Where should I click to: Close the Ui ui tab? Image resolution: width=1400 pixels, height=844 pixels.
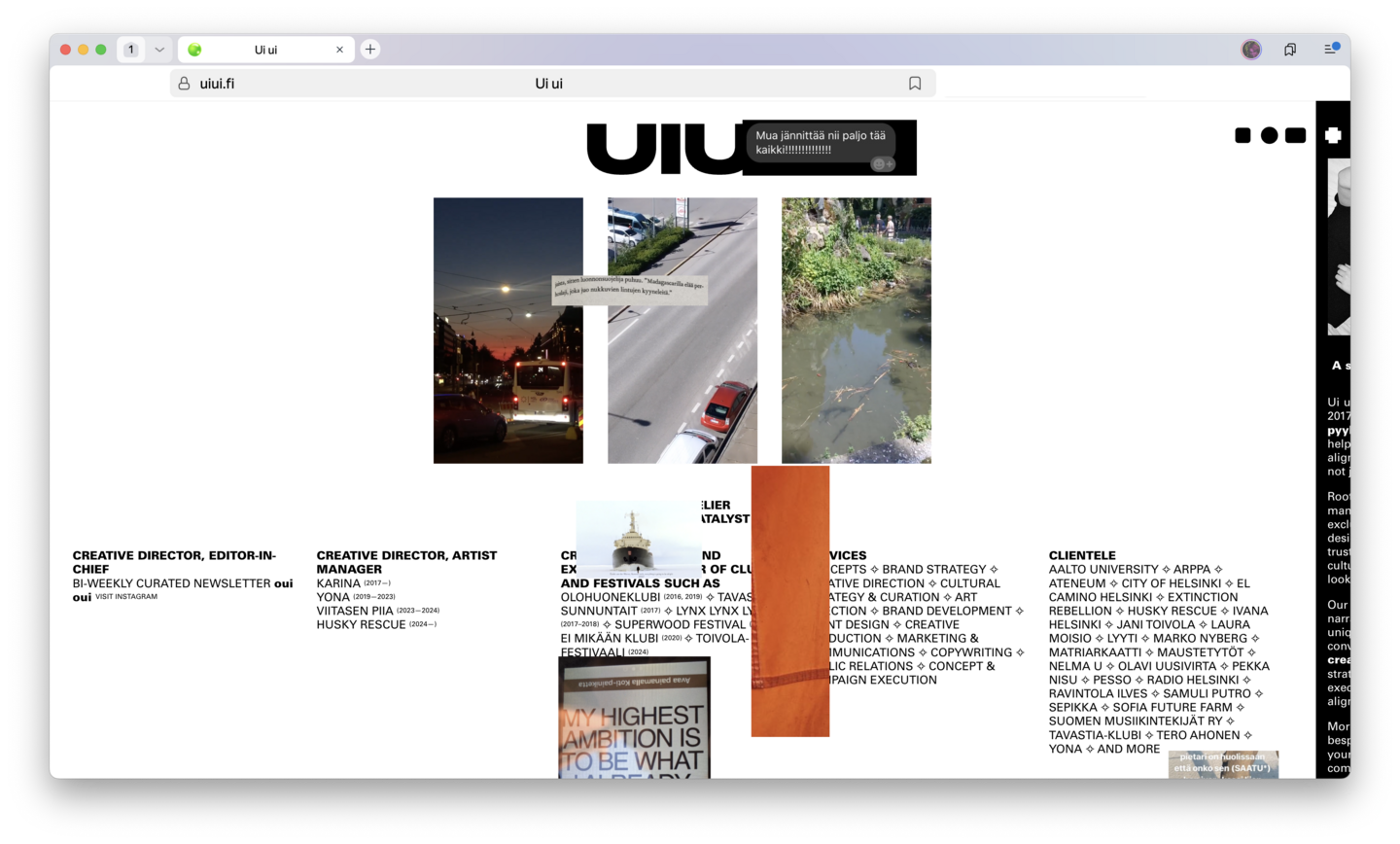pos(339,50)
